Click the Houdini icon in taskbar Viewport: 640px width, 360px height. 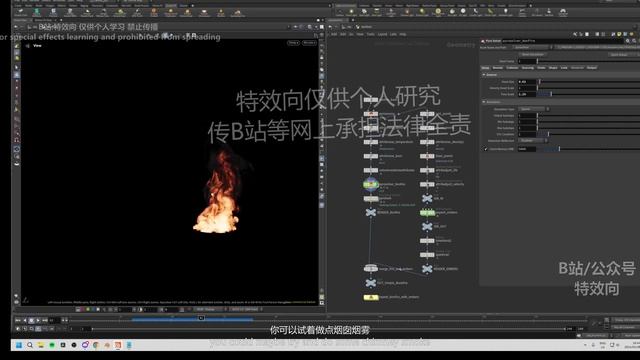coord(118,345)
